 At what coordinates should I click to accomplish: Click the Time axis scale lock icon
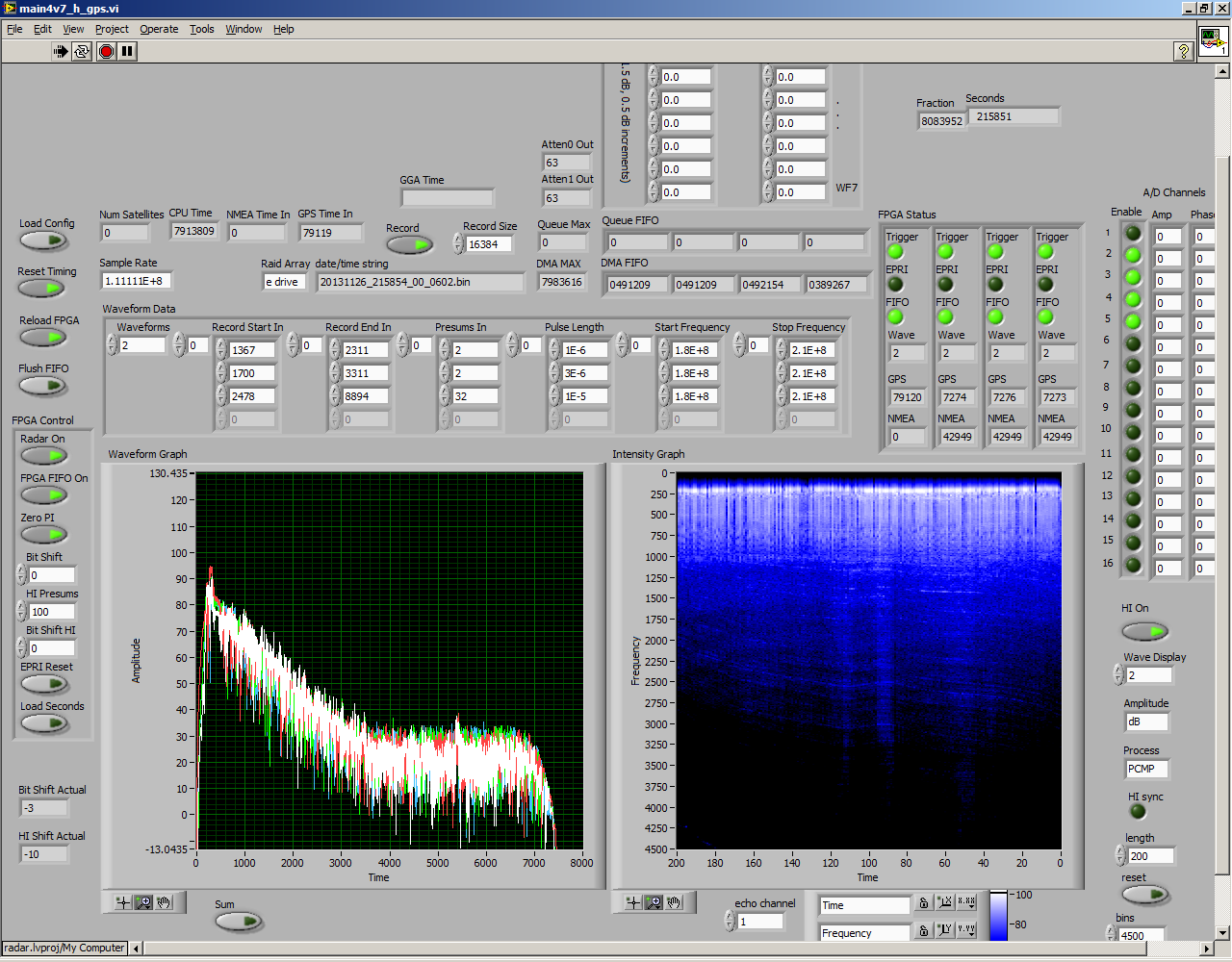923,903
